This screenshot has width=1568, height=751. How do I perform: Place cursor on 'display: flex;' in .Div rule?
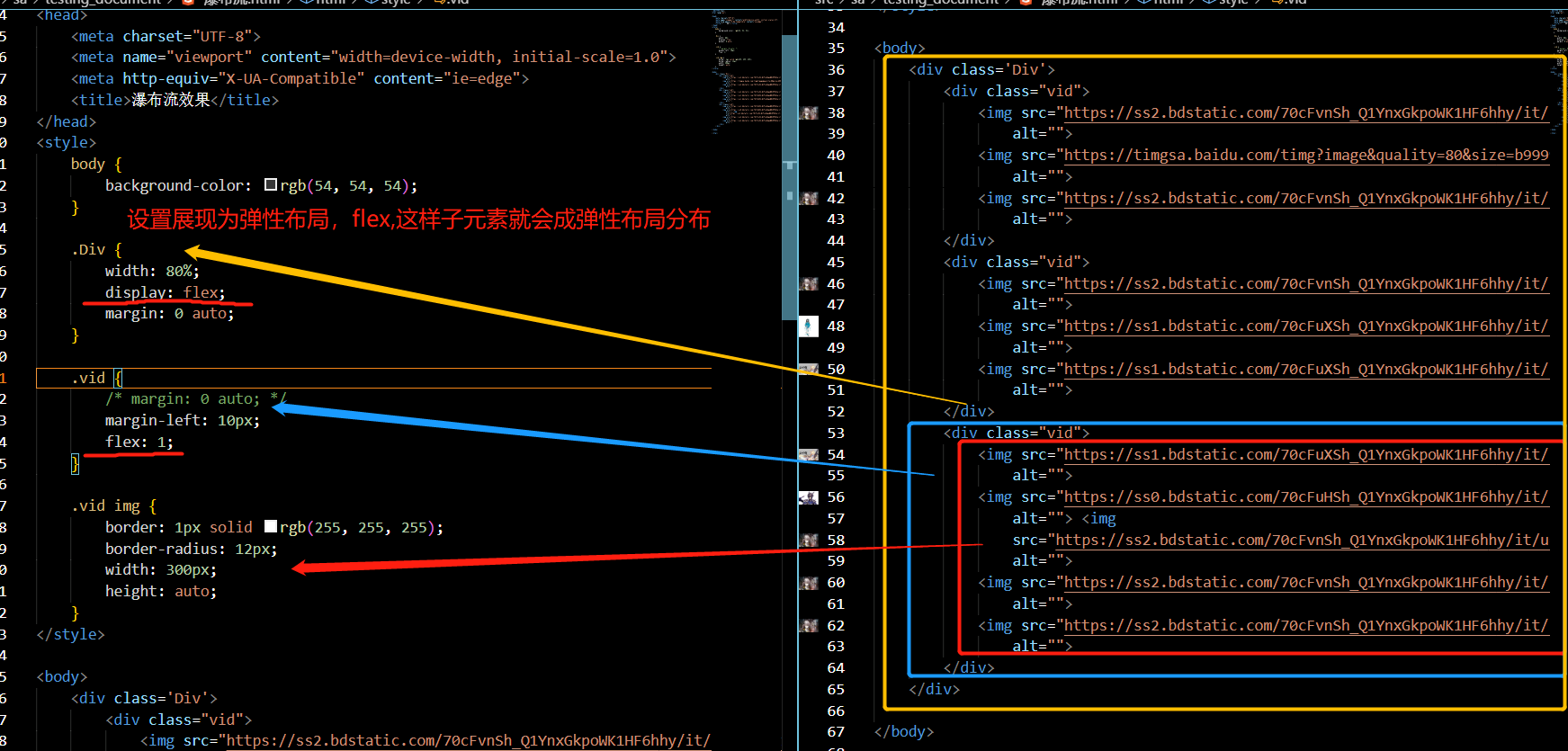coord(166,292)
